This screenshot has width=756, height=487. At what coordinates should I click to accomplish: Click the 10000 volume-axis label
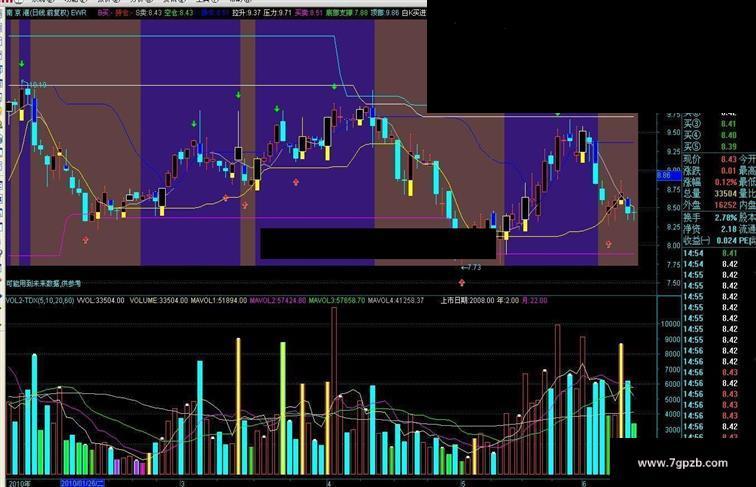(670, 324)
